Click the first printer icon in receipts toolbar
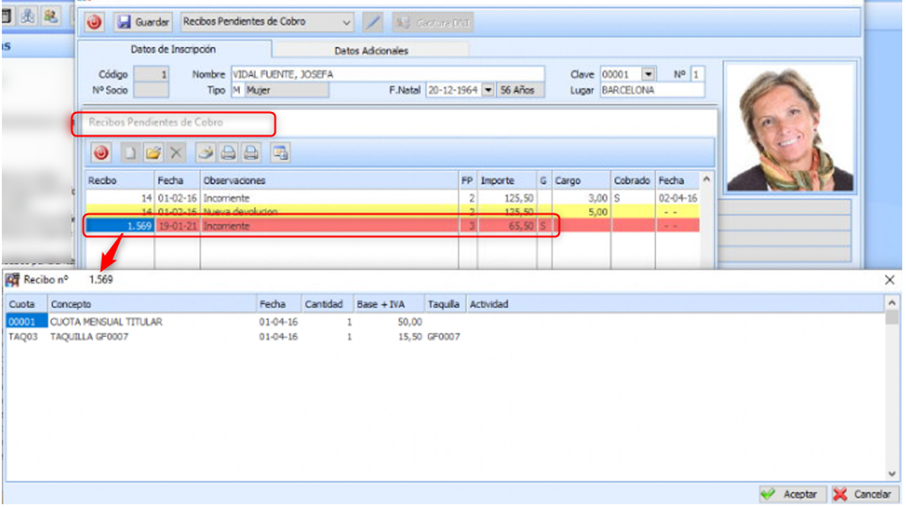906x507 pixels. point(228,153)
